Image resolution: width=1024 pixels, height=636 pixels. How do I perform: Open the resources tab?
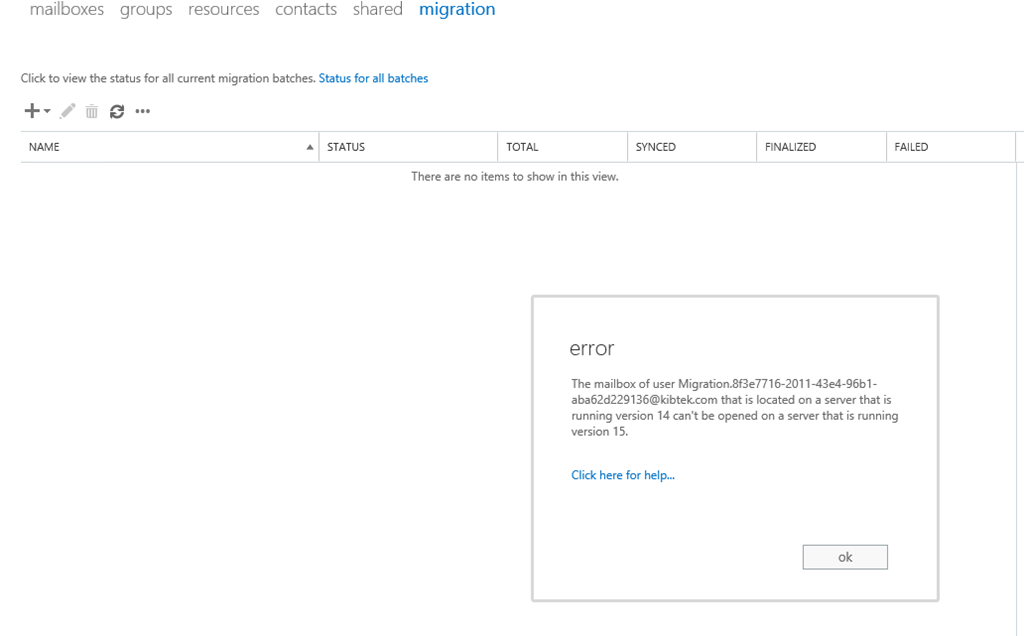(223, 9)
